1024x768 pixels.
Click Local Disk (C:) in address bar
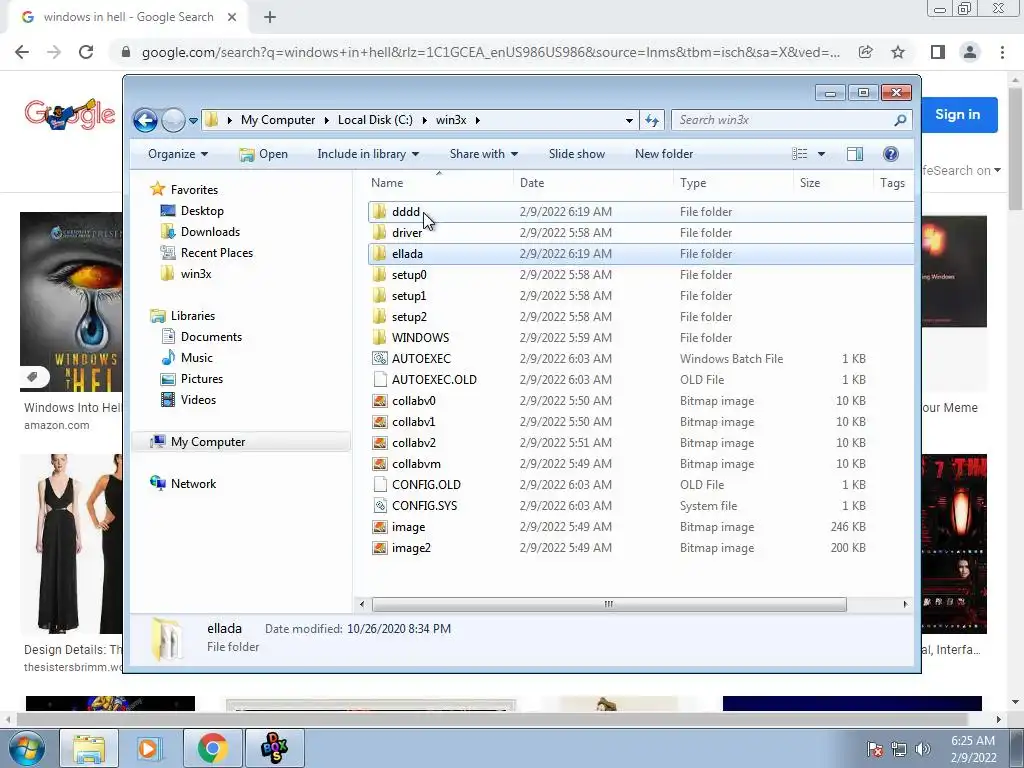(x=375, y=120)
